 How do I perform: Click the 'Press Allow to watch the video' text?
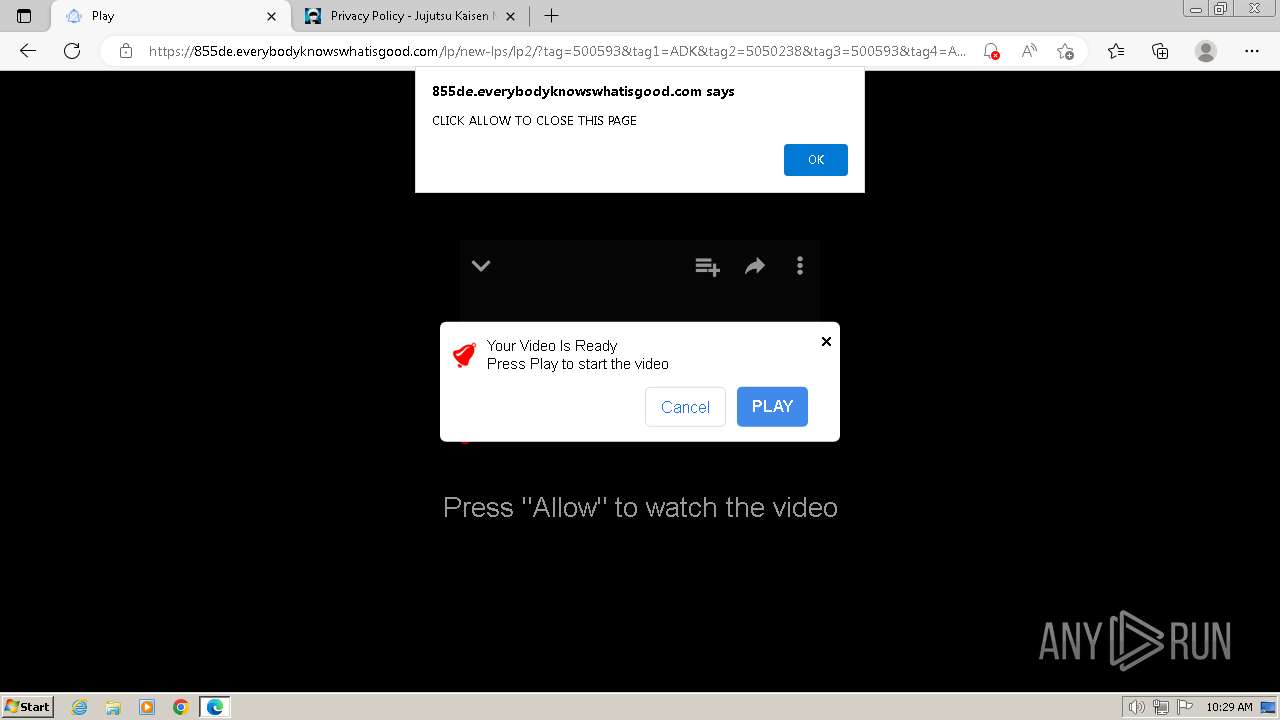pyautogui.click(x=640, y=508)
